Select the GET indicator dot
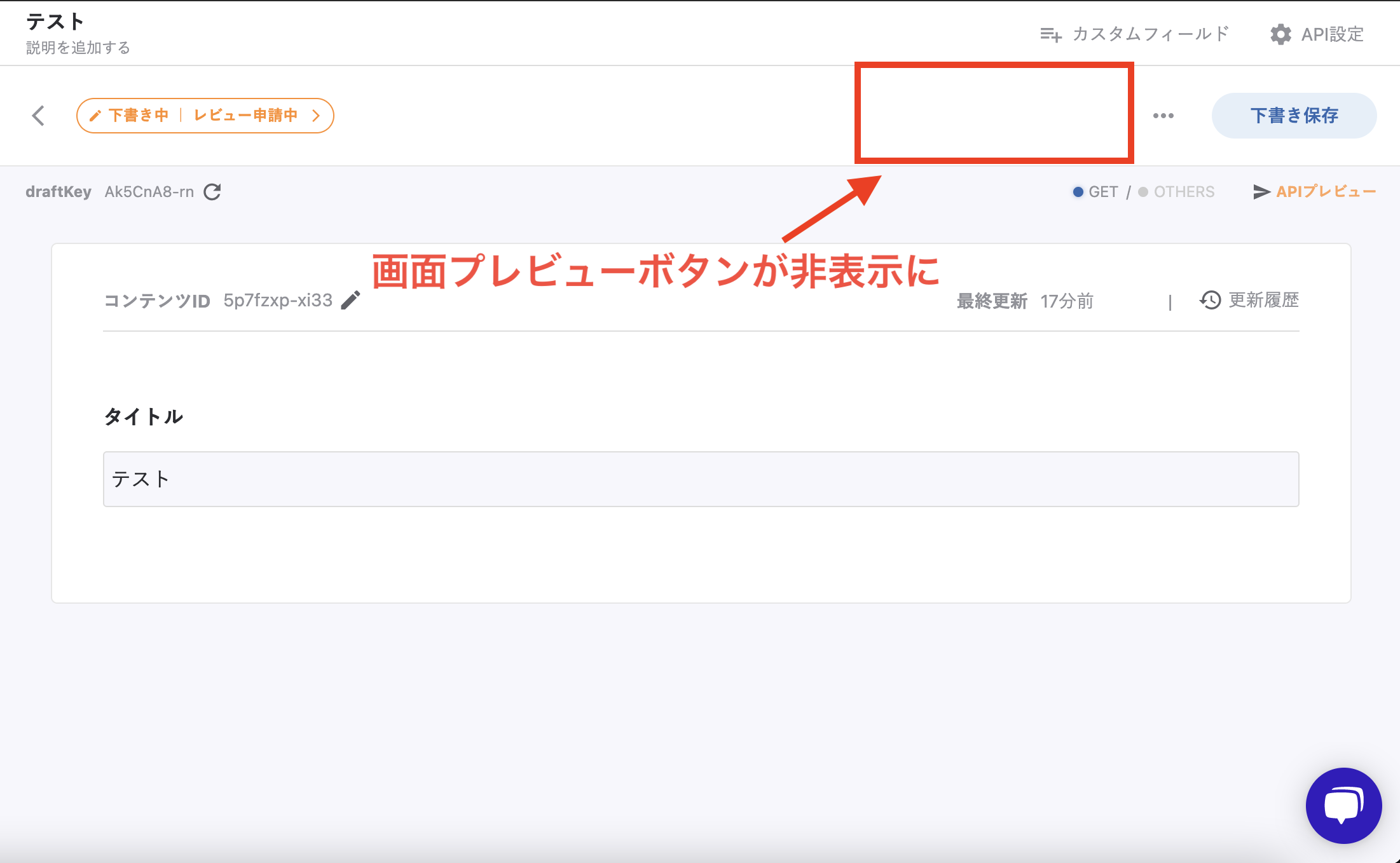This screenshot has height=863, width=1400. [1078, 192]
